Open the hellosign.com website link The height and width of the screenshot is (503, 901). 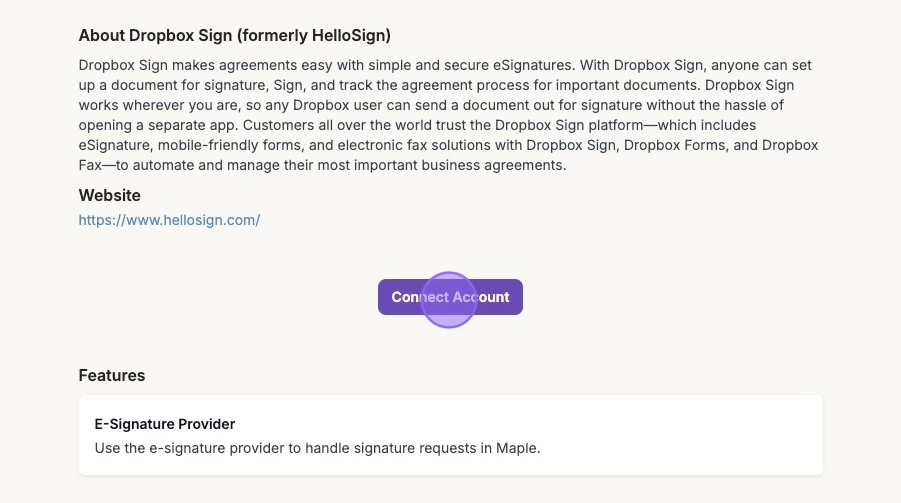(169, 219)
